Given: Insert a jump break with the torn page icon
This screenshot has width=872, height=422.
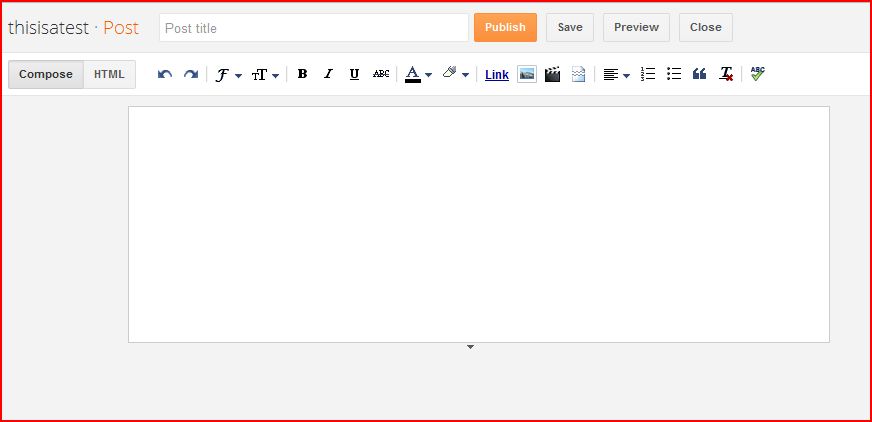Looking at the screenshot, I should coord(578,74).
